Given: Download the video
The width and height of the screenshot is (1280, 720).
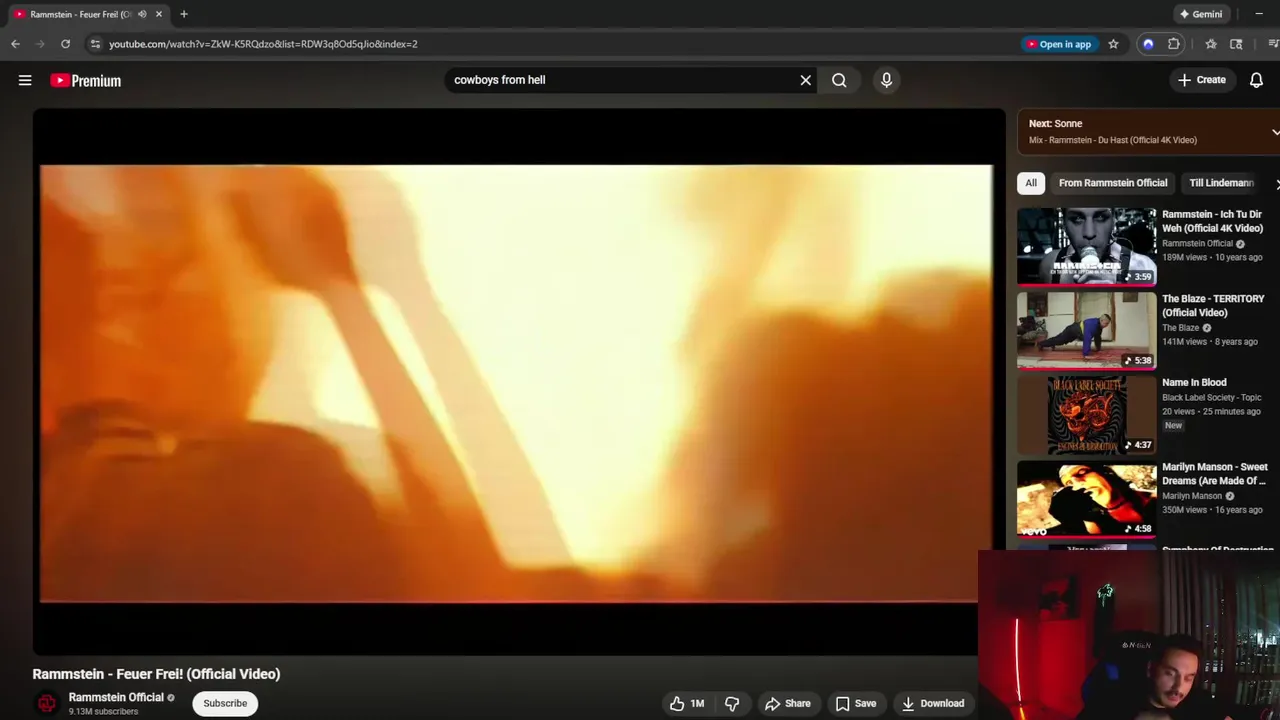Looking at the screenshot, I should pos(933,703).
